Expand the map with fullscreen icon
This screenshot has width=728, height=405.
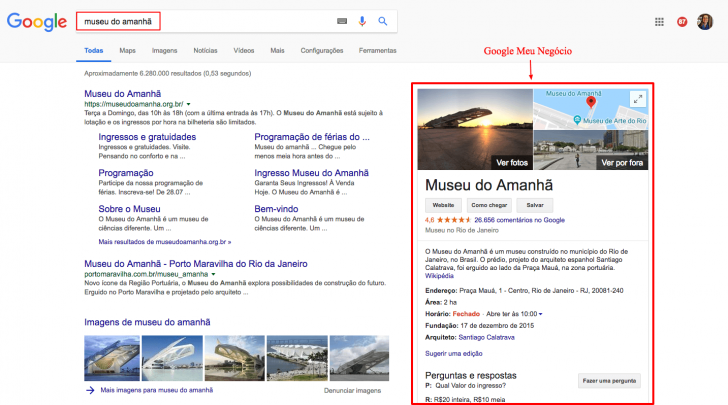(x=638, y=99)
